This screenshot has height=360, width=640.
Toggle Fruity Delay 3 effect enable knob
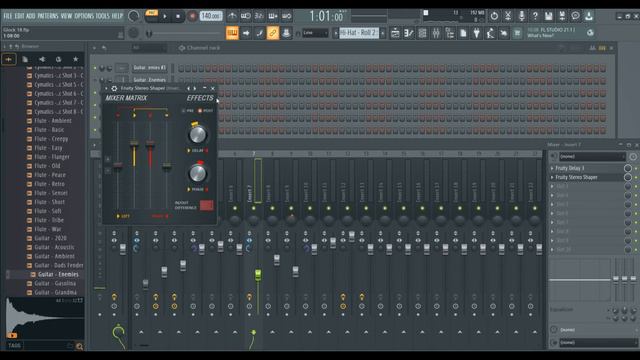point(628,168)
